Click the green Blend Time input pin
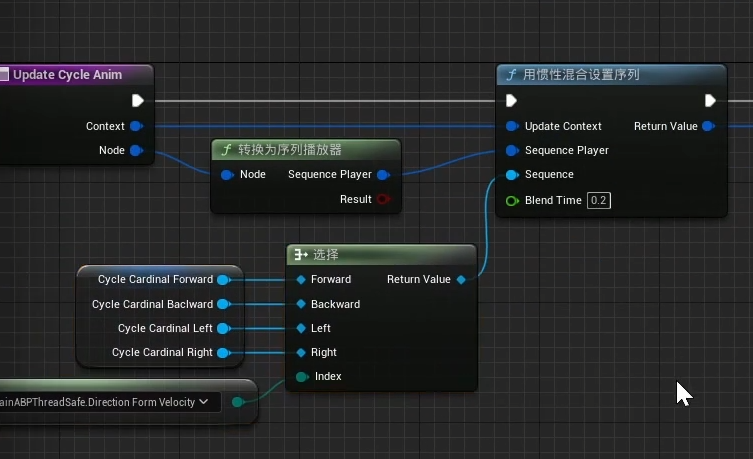 512,201
